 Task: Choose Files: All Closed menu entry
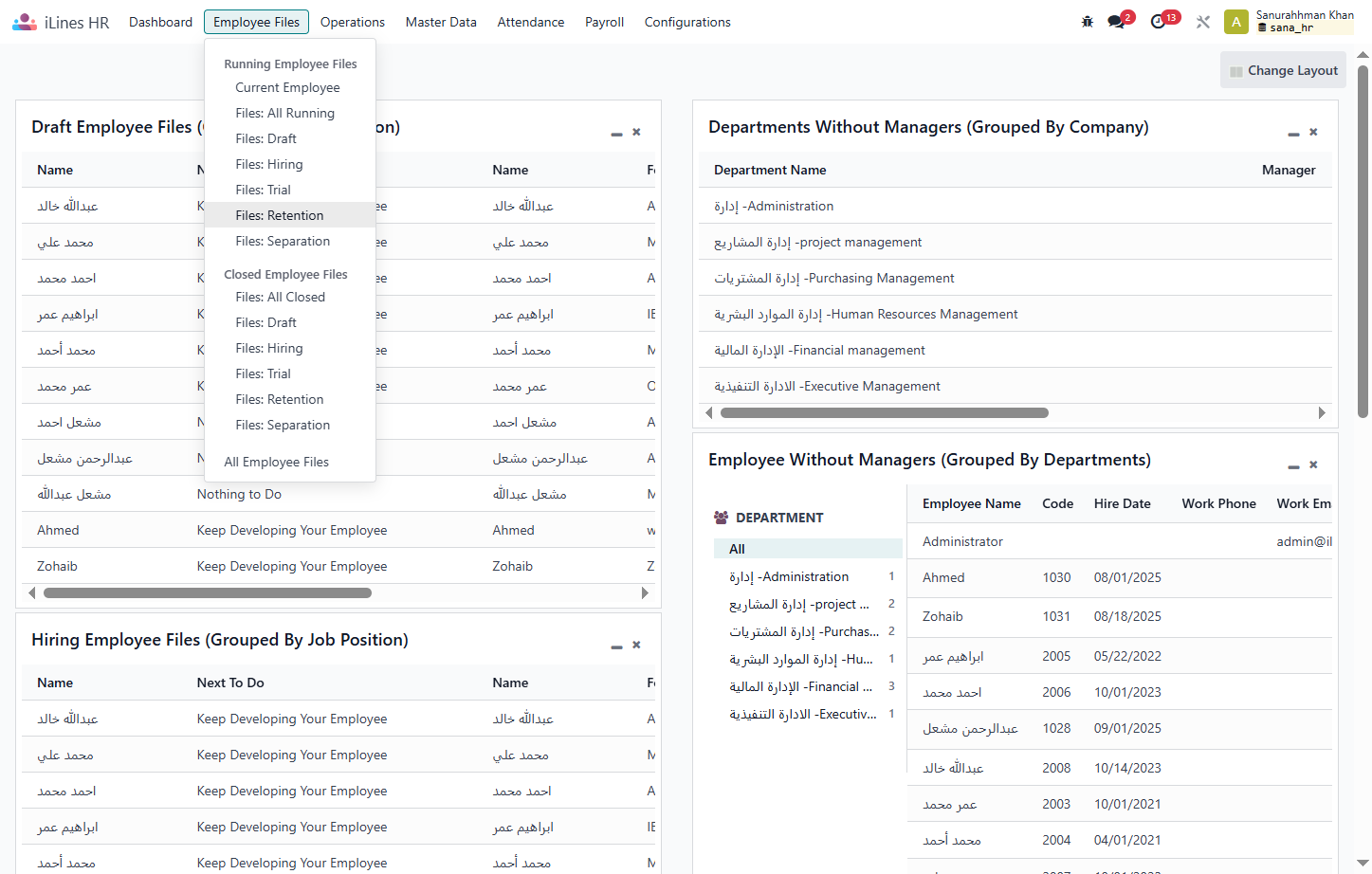pyautogui.click(x=290, y=297)
